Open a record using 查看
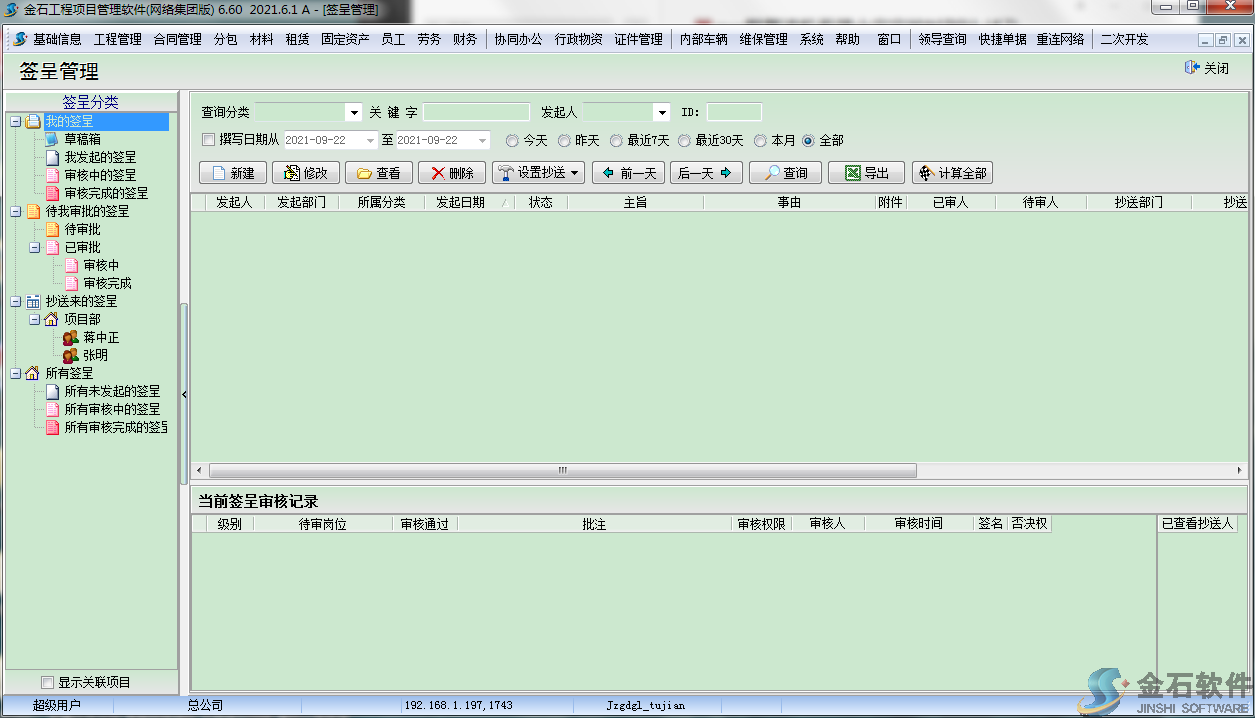This screenshot has height=718, width=1255. click(376, 172)
